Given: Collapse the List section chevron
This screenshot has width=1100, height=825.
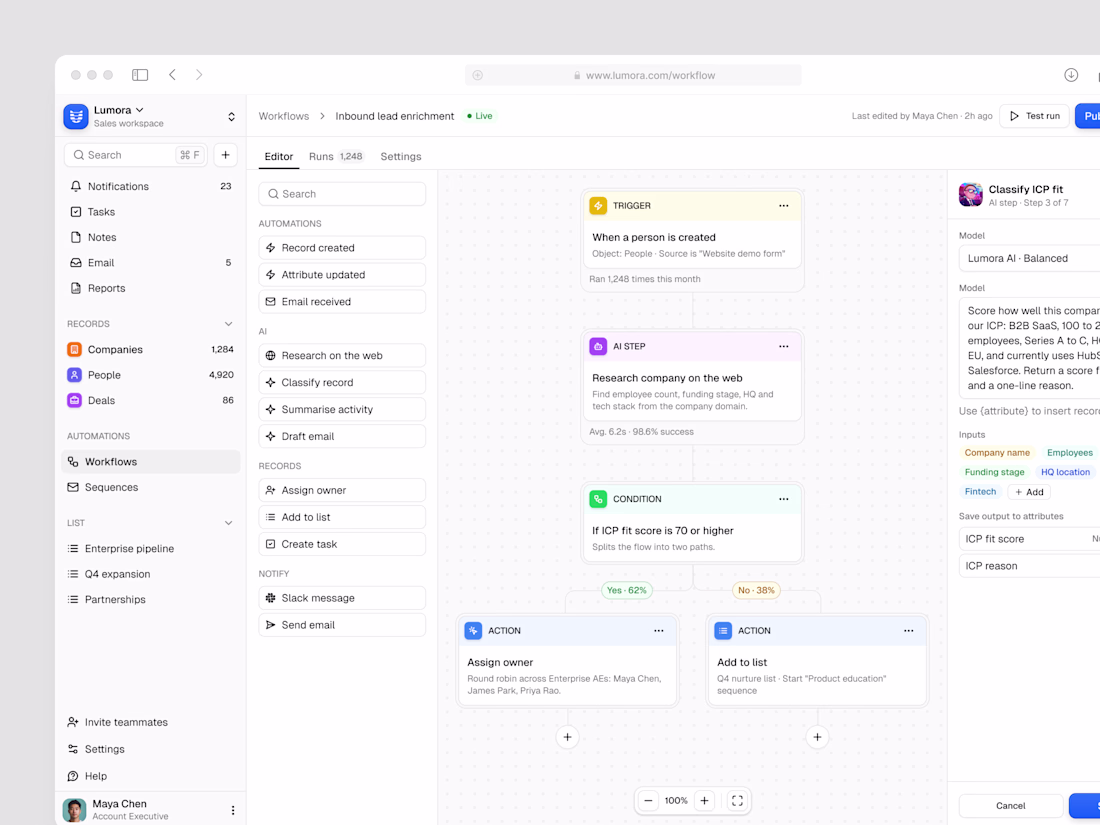Looking at the screenshot, I should click(x=228, y=523).
